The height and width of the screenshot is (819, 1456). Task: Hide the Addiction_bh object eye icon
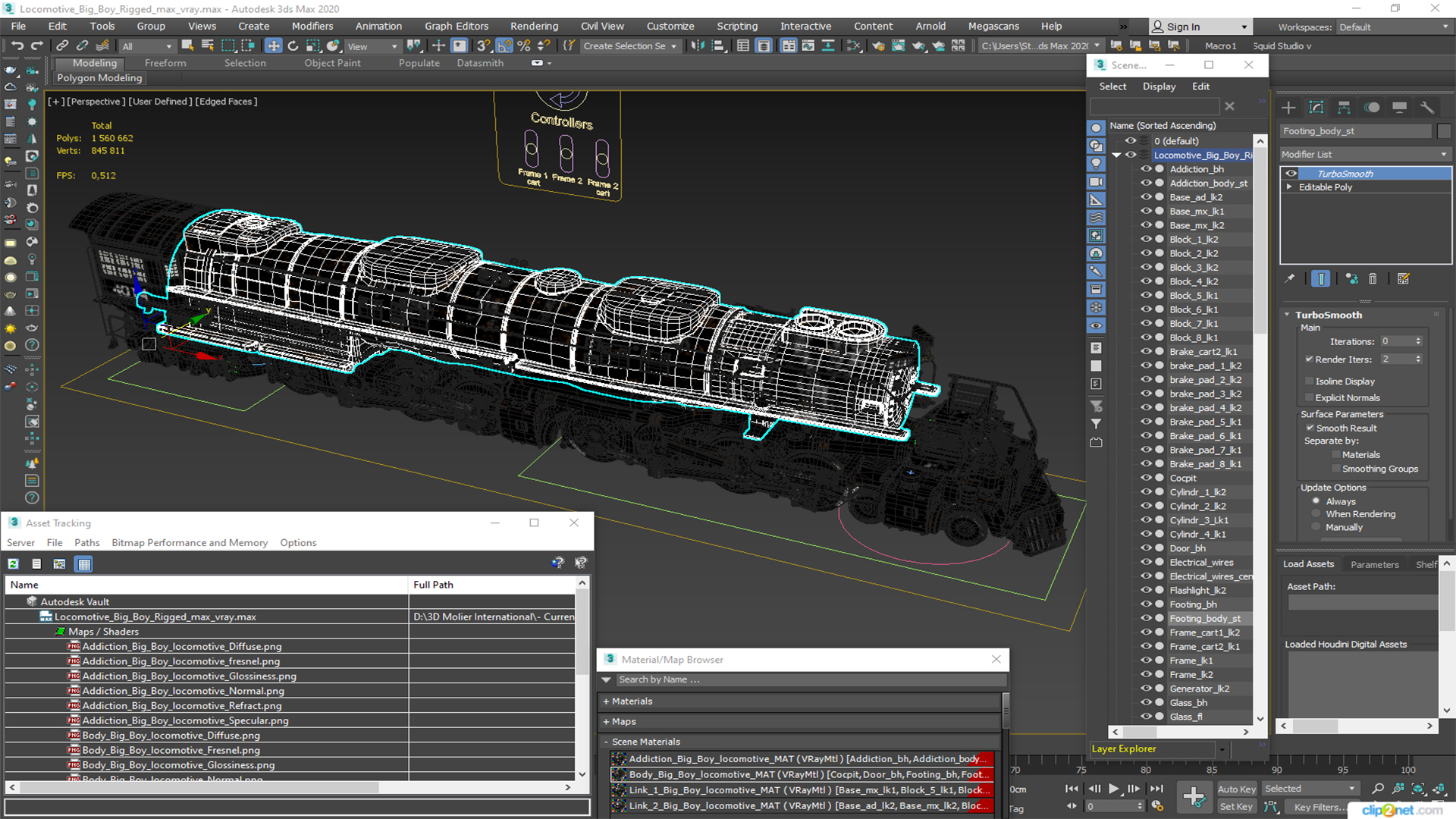[x=1146, y=169]
